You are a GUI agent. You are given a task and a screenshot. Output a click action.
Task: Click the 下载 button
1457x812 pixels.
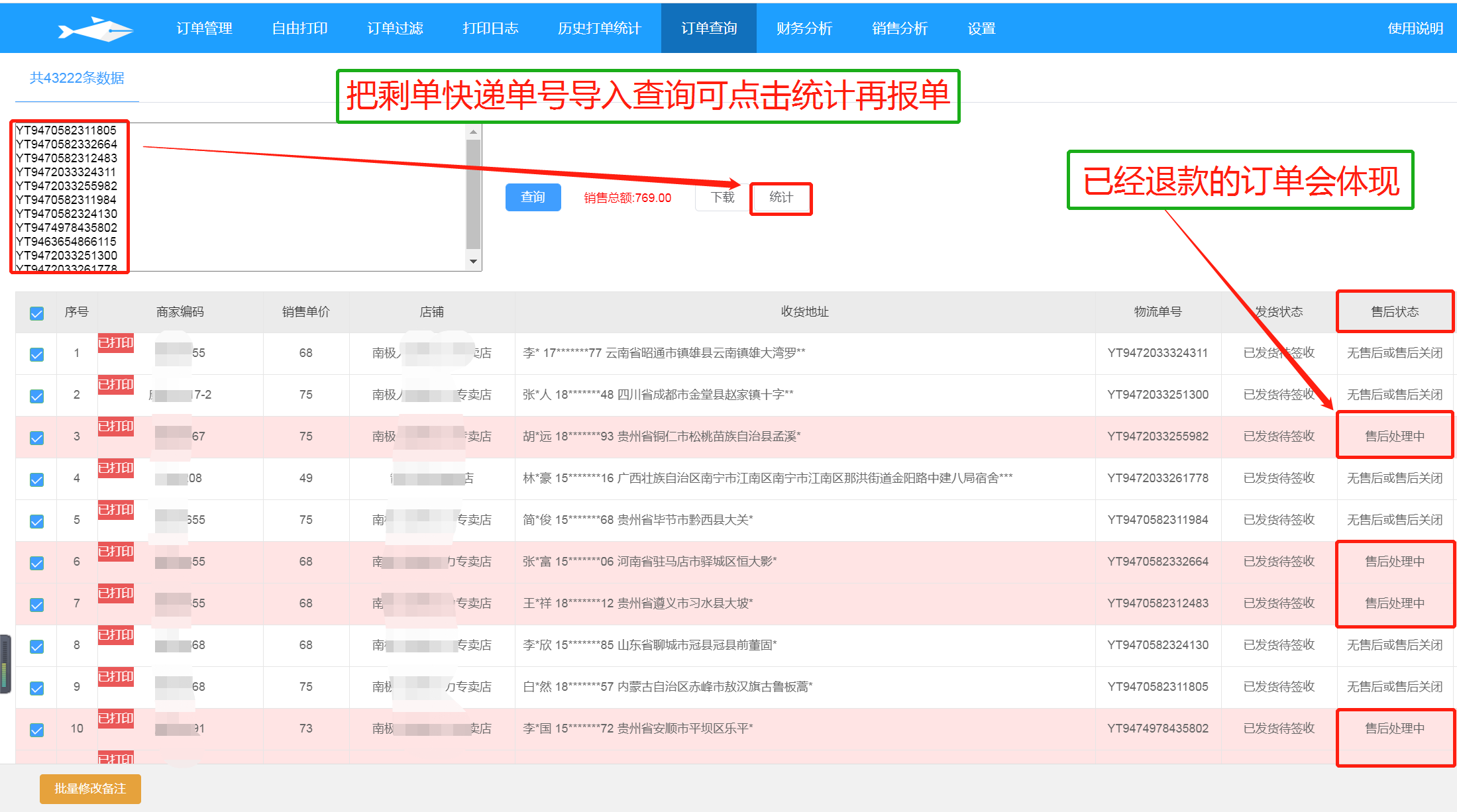pyautogui.click(x=722, y=197)
